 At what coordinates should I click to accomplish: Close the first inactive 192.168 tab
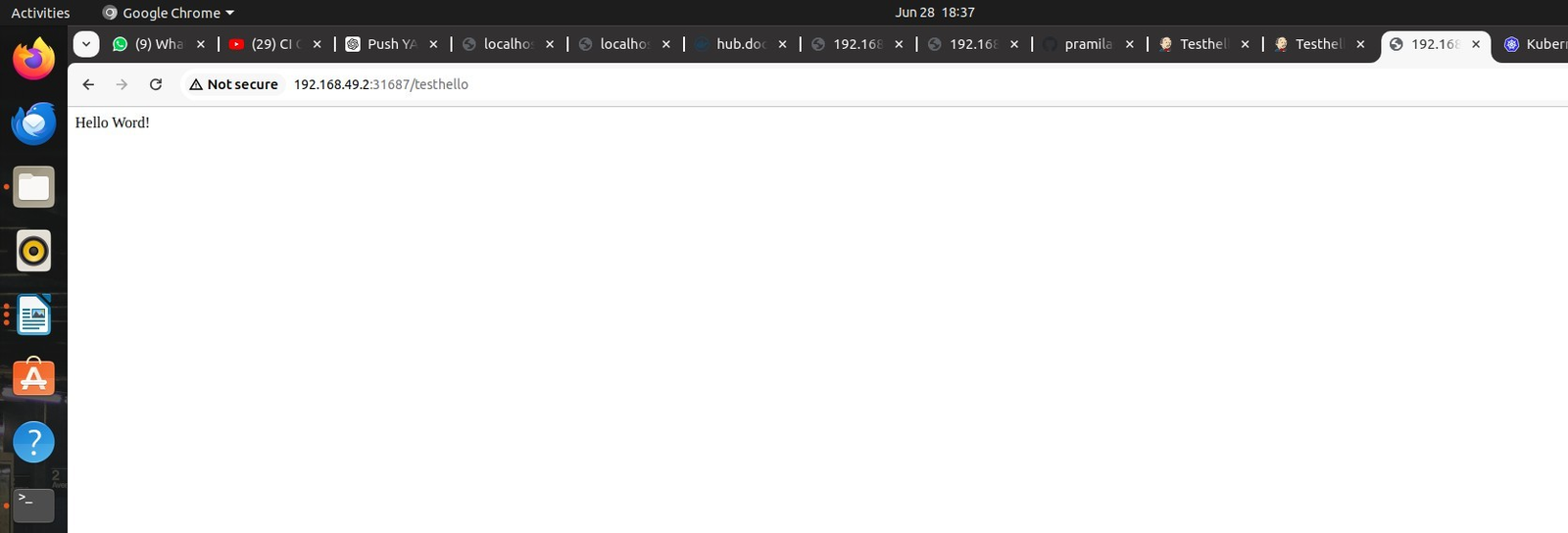click(899, 44)
